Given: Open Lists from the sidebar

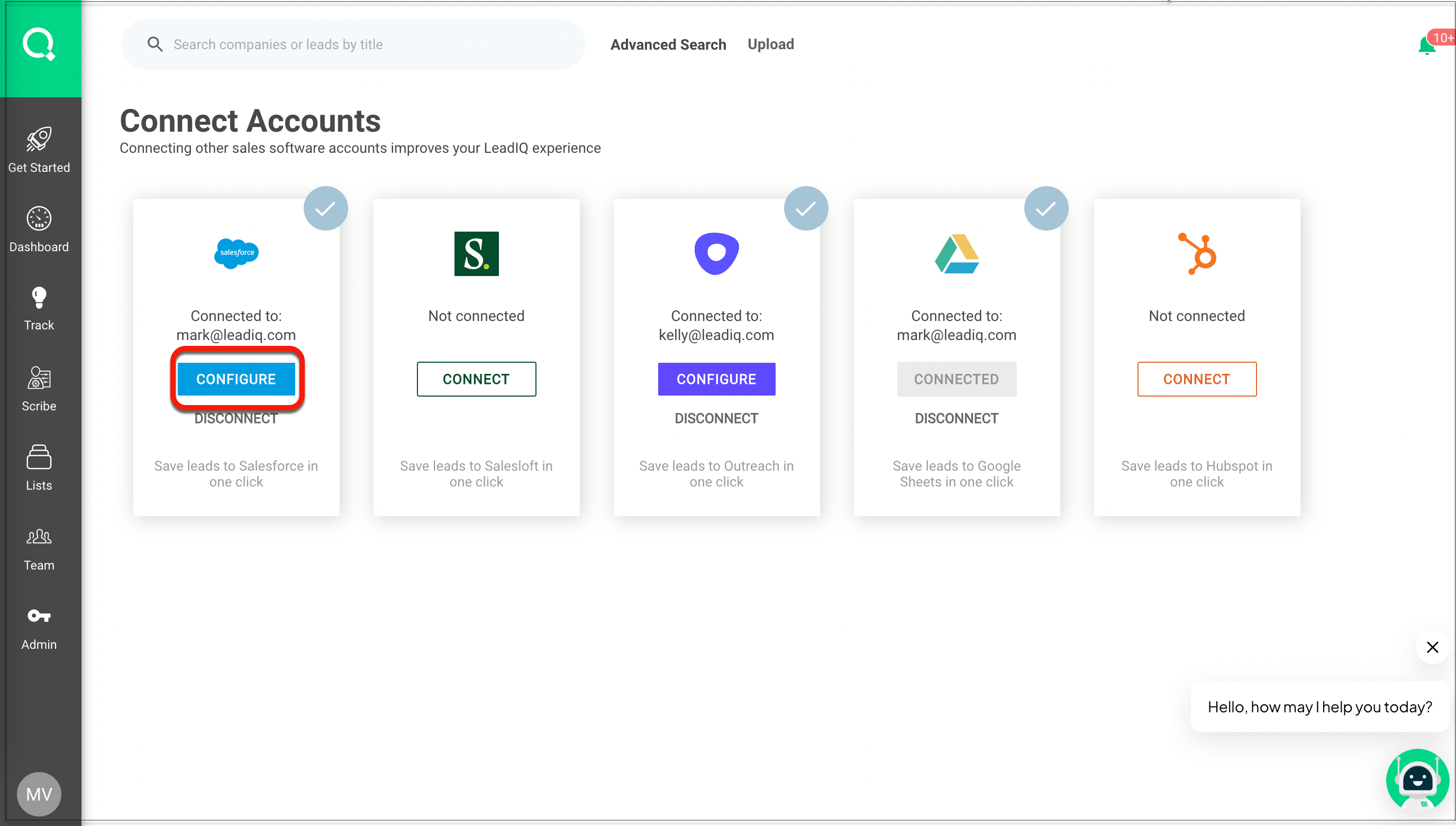Looking at the screenshot, I should 39,457.
